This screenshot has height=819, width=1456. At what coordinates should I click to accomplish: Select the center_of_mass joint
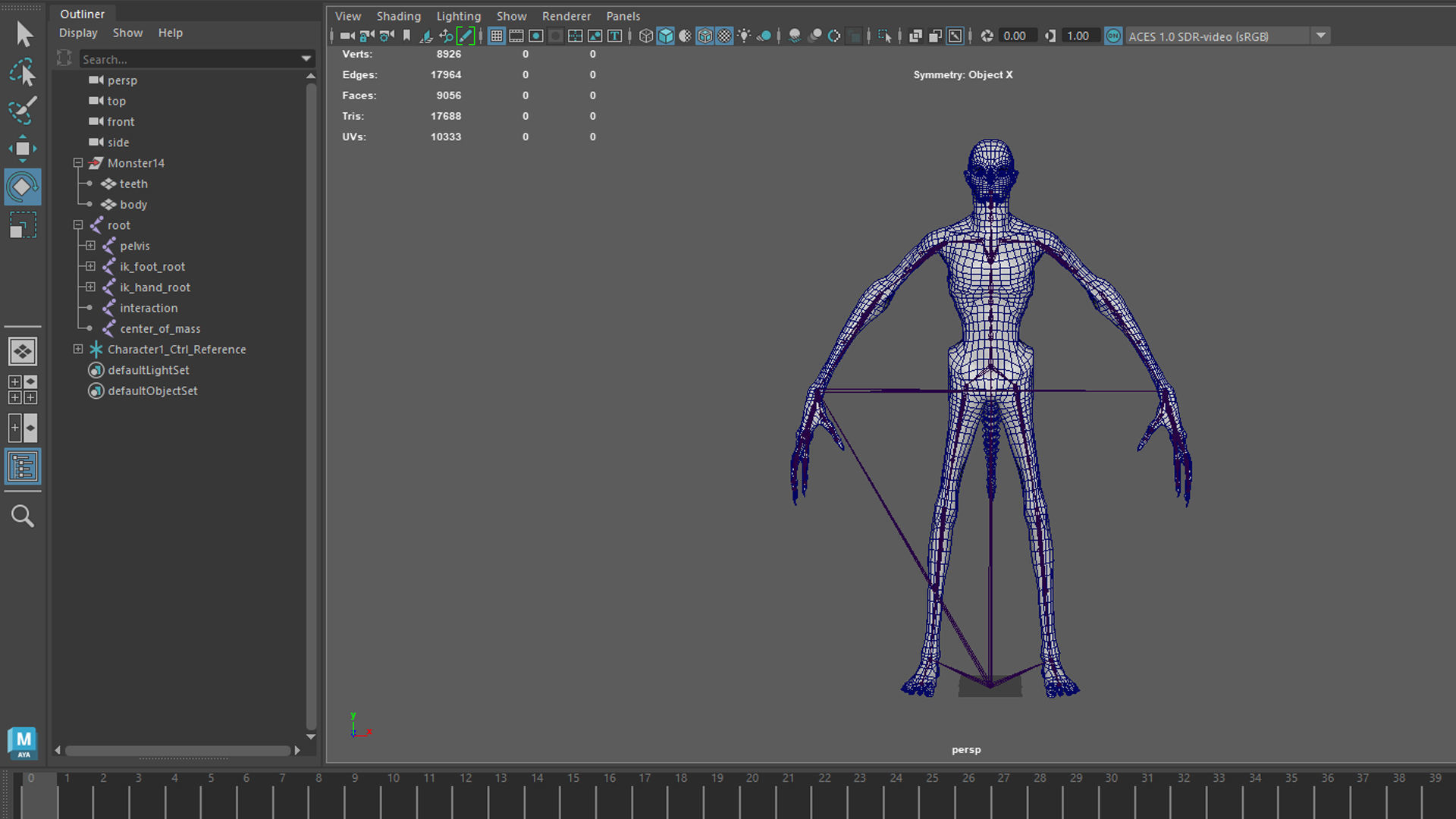pos(160,328)
